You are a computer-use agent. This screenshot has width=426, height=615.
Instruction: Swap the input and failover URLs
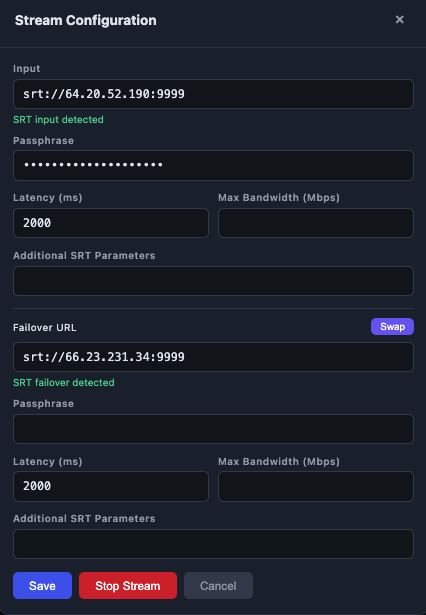[x=392, y=326]
